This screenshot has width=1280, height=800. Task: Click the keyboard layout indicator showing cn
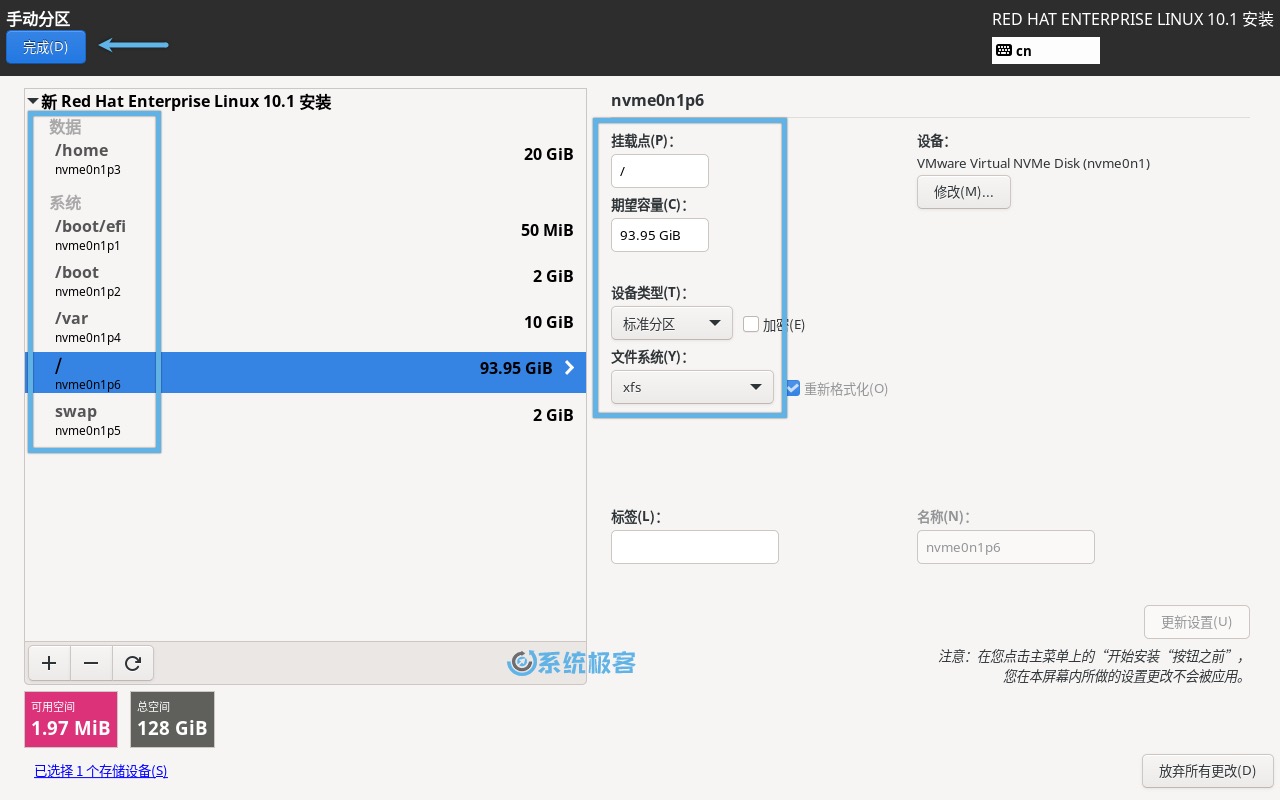tap(1046, 50)
